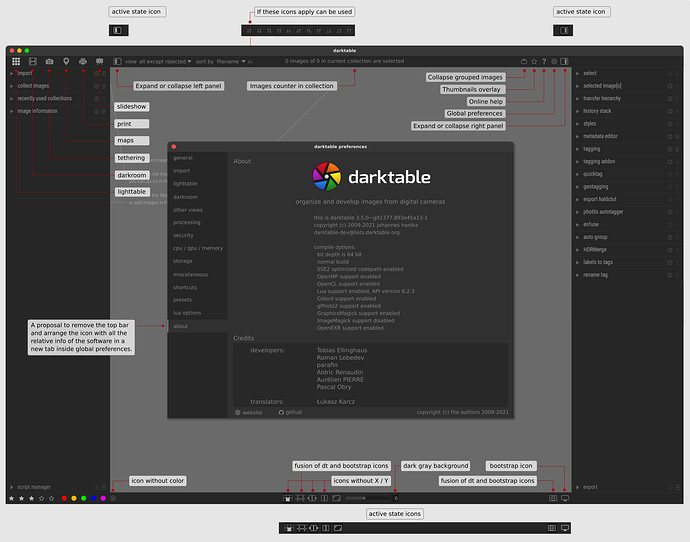Screen dimensions: 690x542
Task: Adjust thumbnail zoom slider in bottom bar
Action: tap(367, 498)
